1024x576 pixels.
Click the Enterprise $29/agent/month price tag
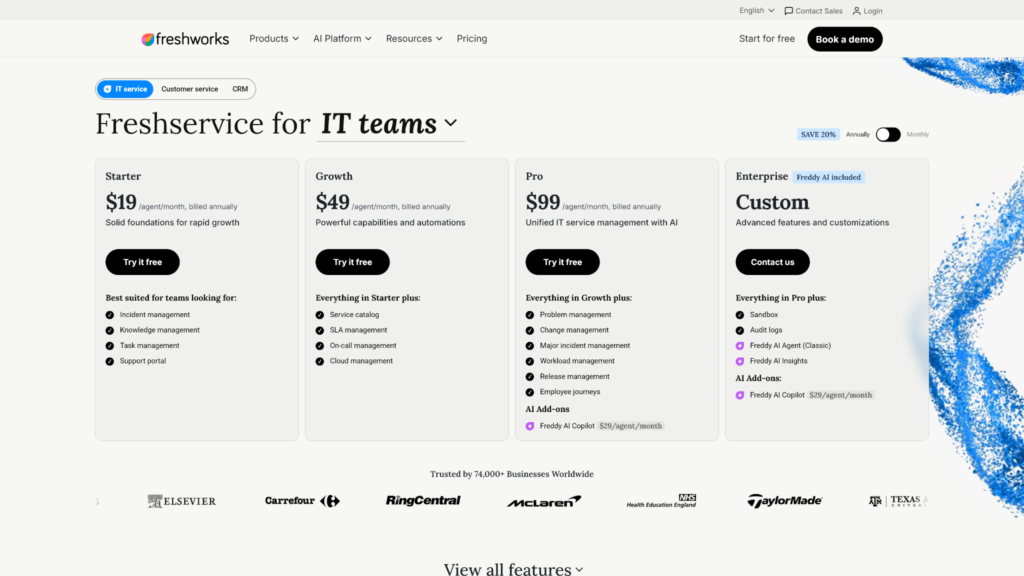click(x=840, y=395)
